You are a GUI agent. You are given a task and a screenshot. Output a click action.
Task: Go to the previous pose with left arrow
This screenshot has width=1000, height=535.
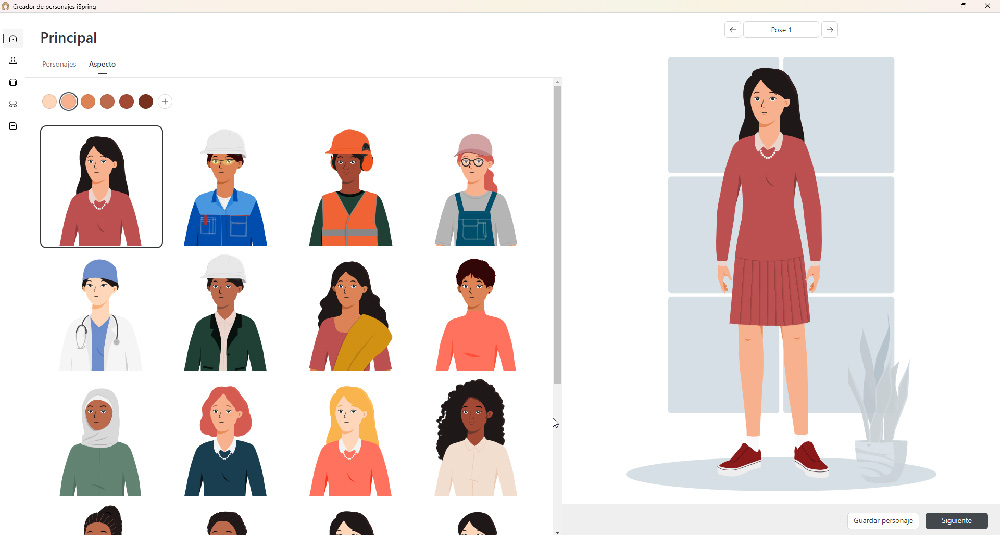(733, 29)
